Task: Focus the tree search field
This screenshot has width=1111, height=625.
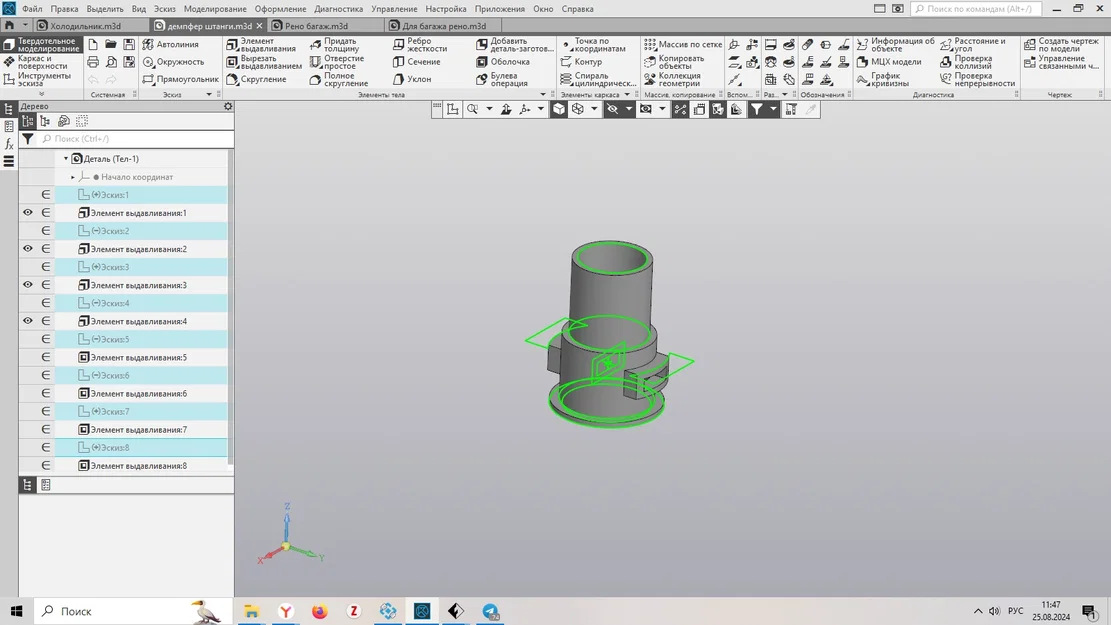Action: click(136, 139)
